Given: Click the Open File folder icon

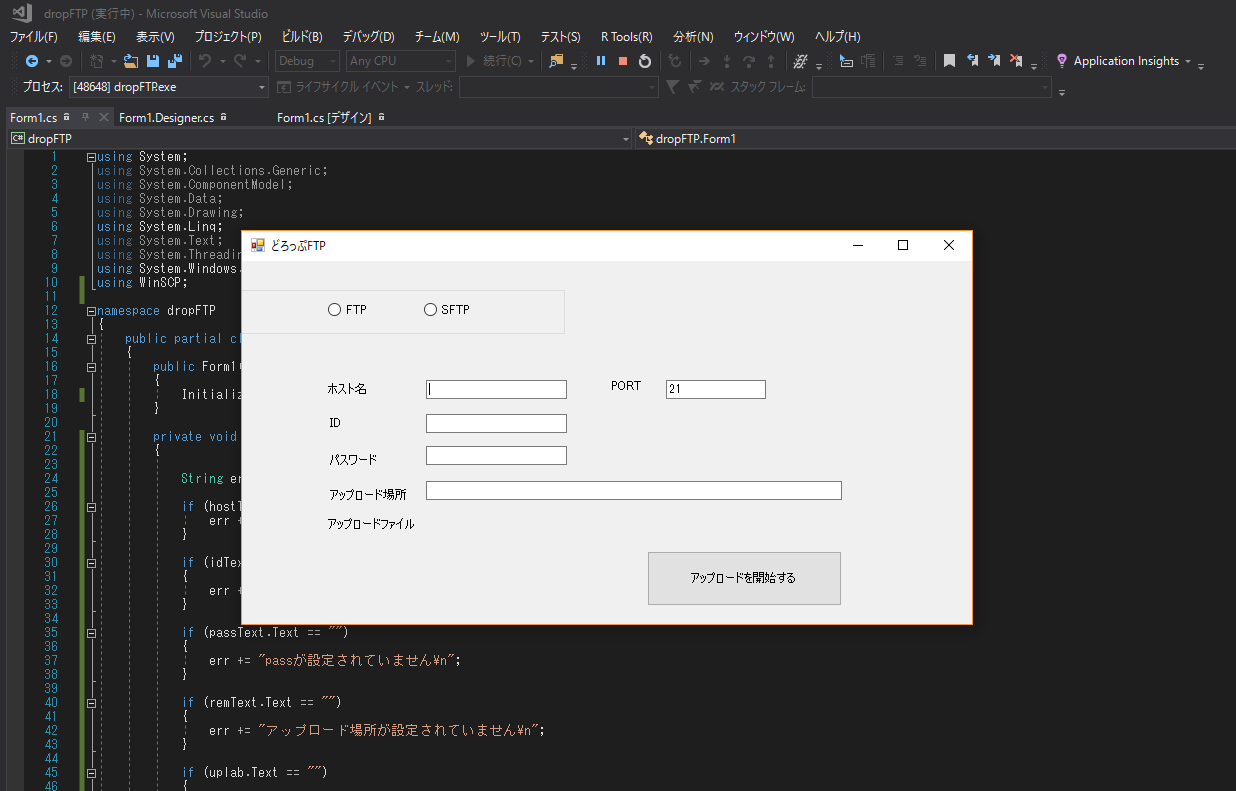Looking at the screenshot, I should [x=131, y=61].
